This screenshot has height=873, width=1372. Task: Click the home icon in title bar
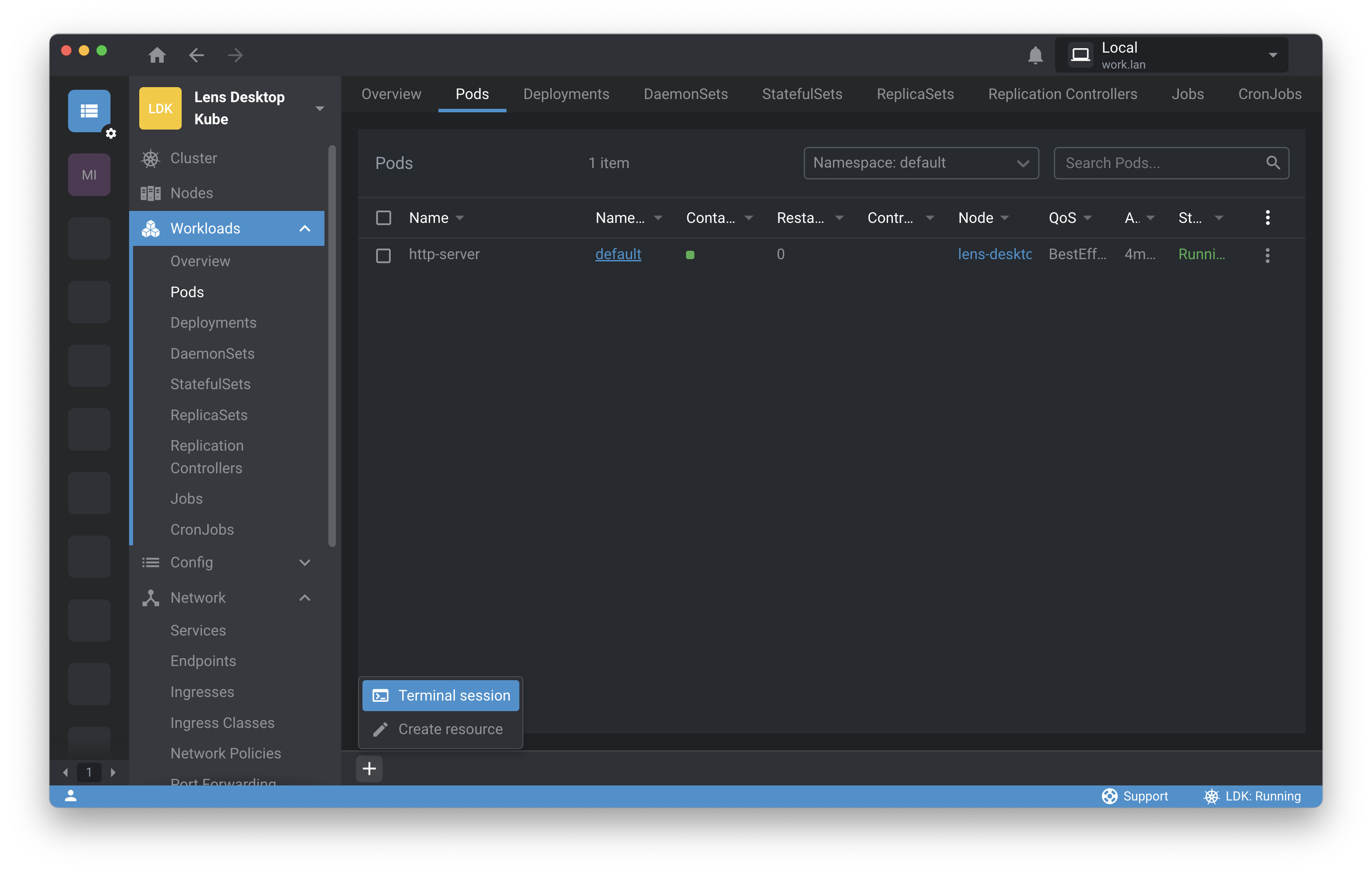pyautogui.click(x=156, y=55)
